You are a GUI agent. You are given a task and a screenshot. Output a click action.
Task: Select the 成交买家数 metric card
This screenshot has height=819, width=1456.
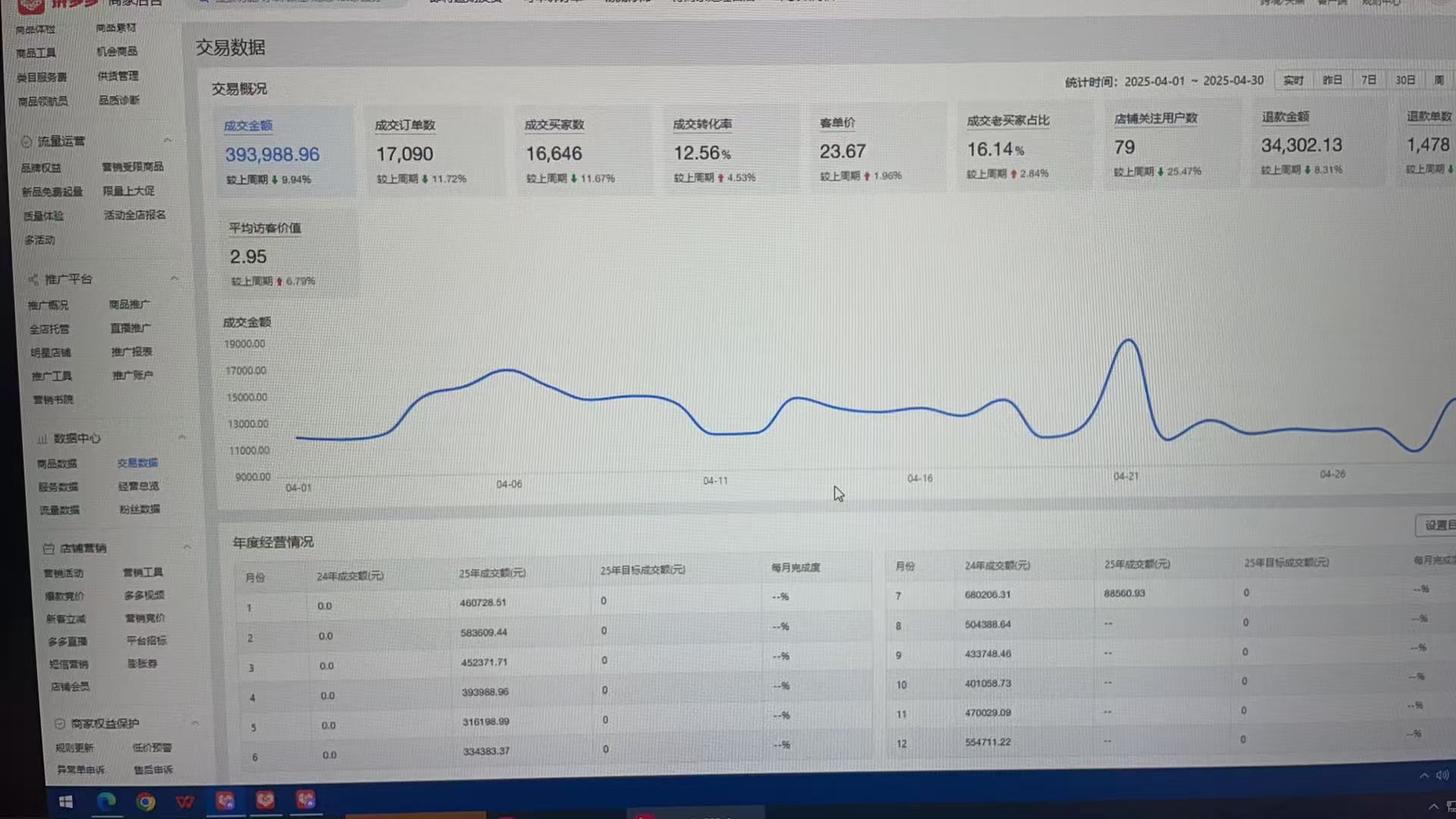(583, 150)
